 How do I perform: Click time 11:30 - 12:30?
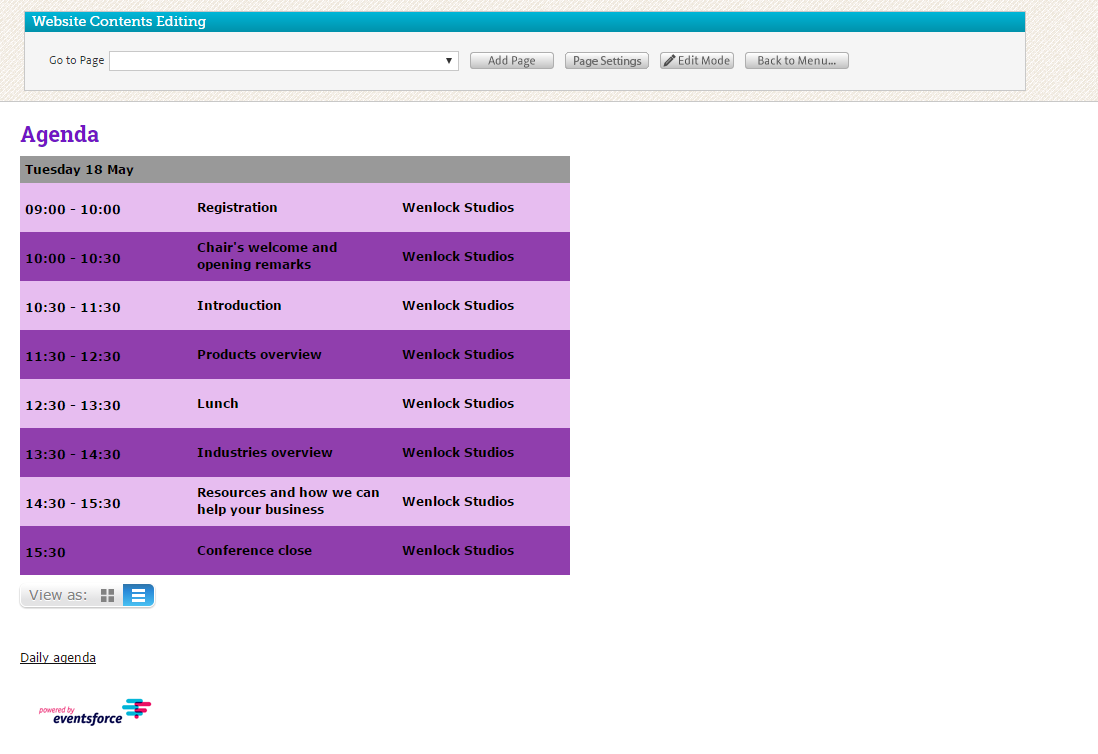[x=73, y=356]
